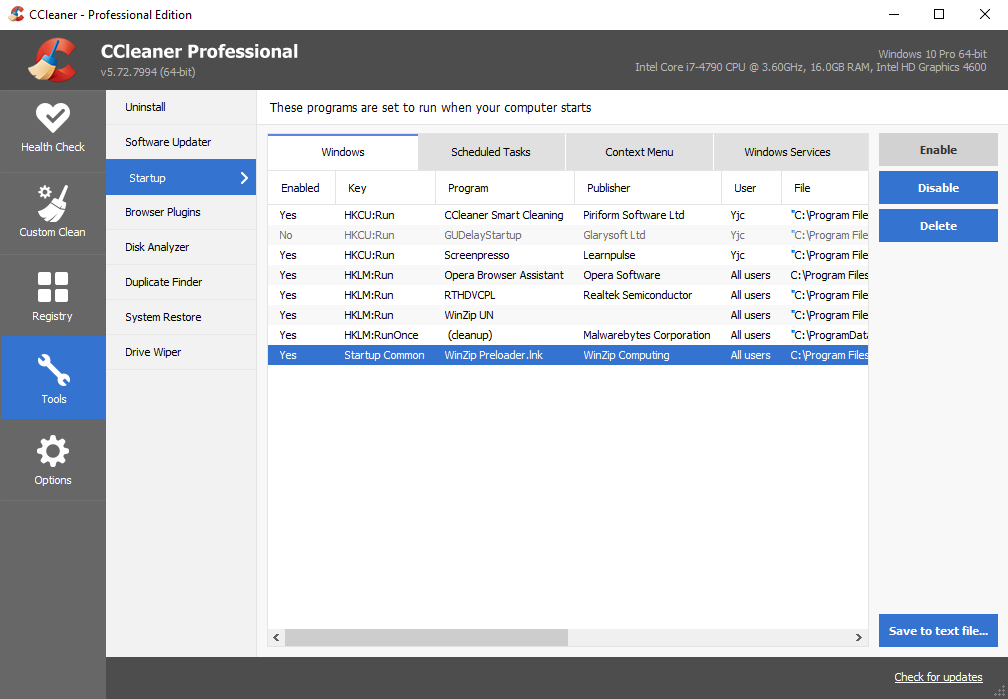Click the HKLM:RunOnce key cell
This screenshot has width=1008, height=699.
(x=381, y=335)
